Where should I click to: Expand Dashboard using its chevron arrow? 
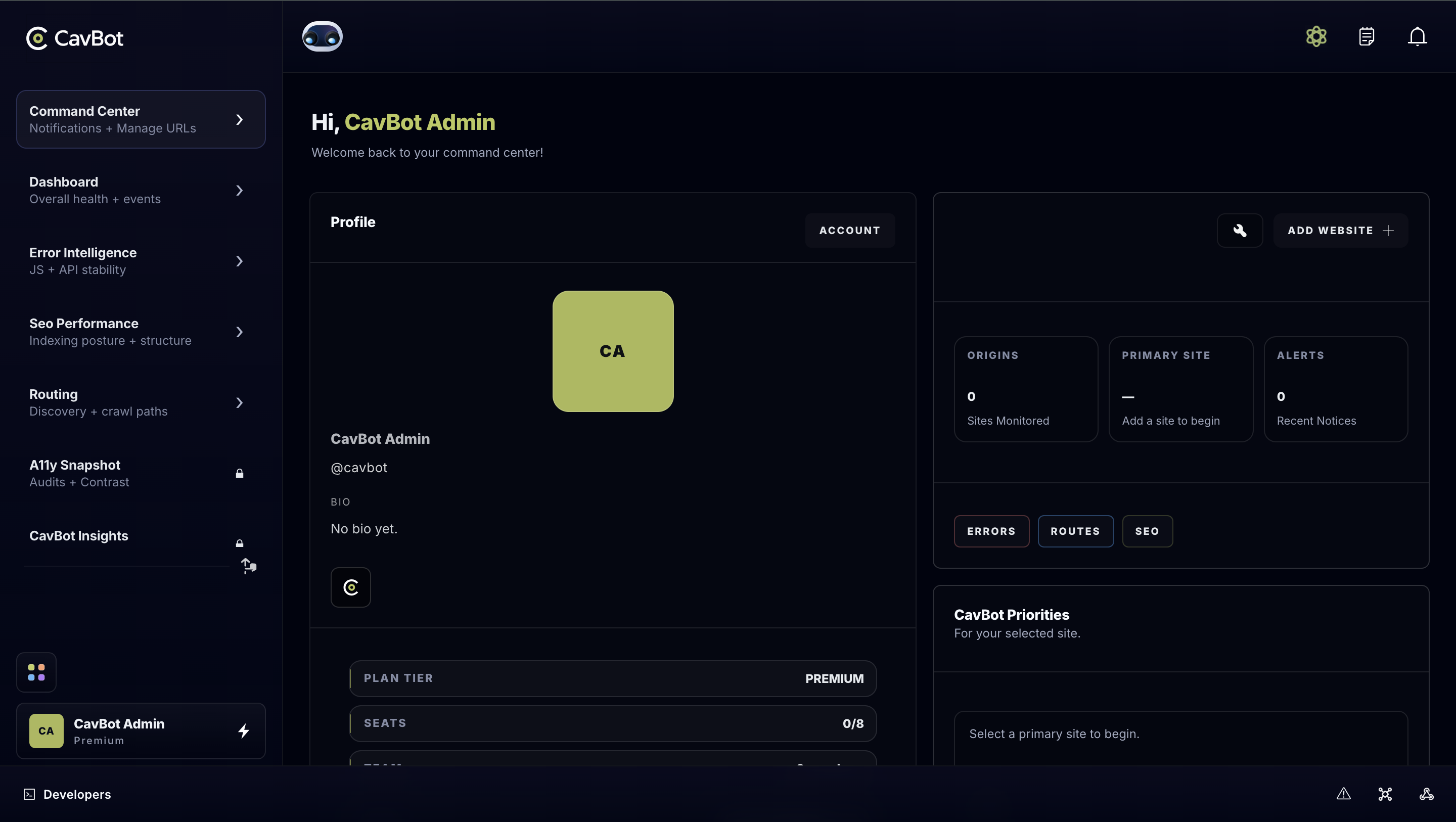239,191
